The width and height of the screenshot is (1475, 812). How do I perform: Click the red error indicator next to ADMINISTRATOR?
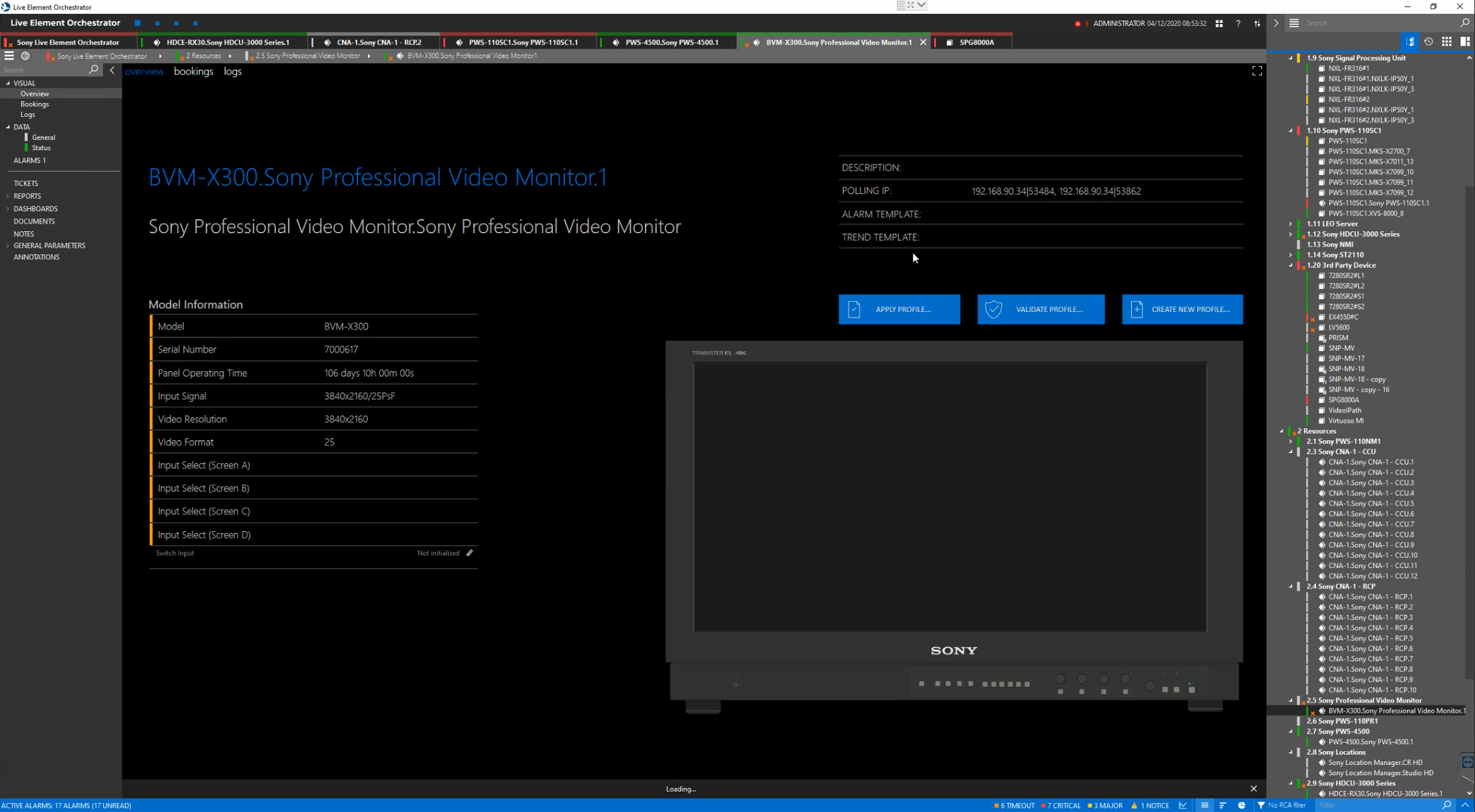1078,24
